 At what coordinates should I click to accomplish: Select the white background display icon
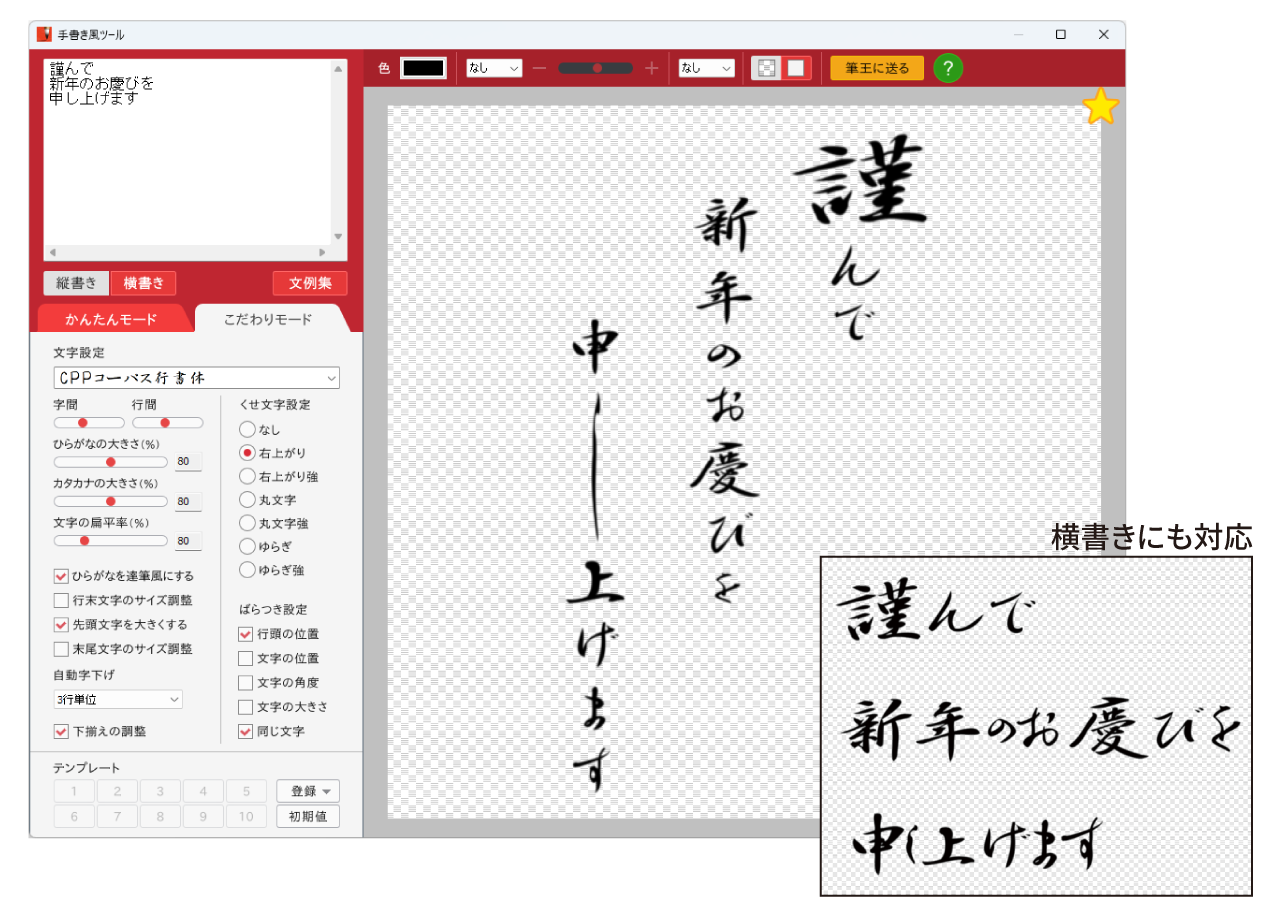(x=795, y=68)
